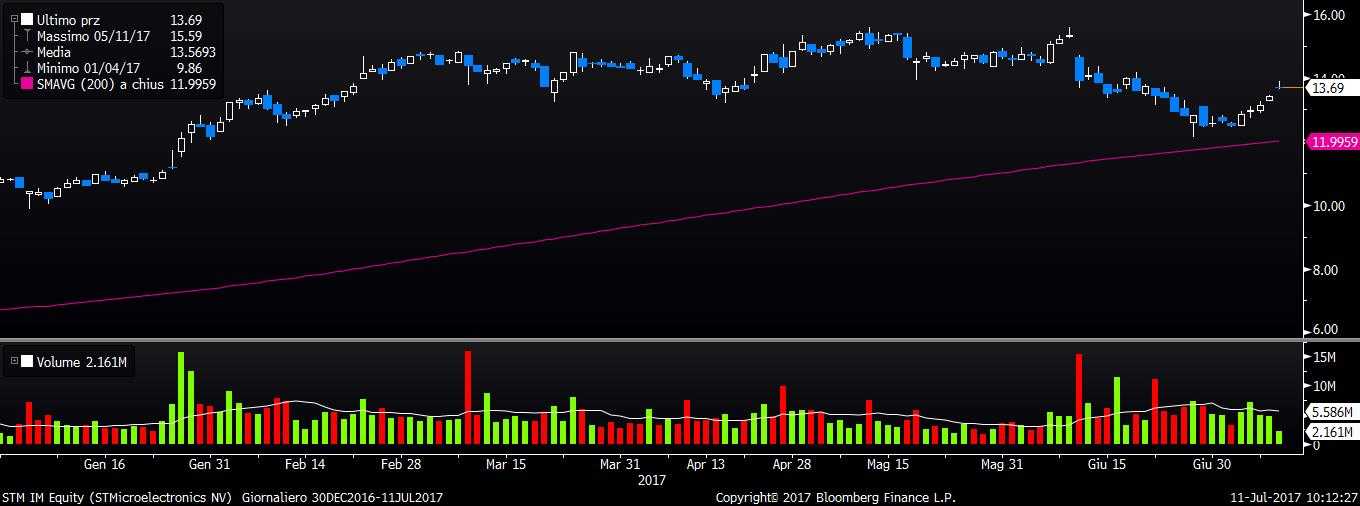Click the white Volume color swatch
This screenshot has height=506, width=1360.
click(x=27, y=363)
